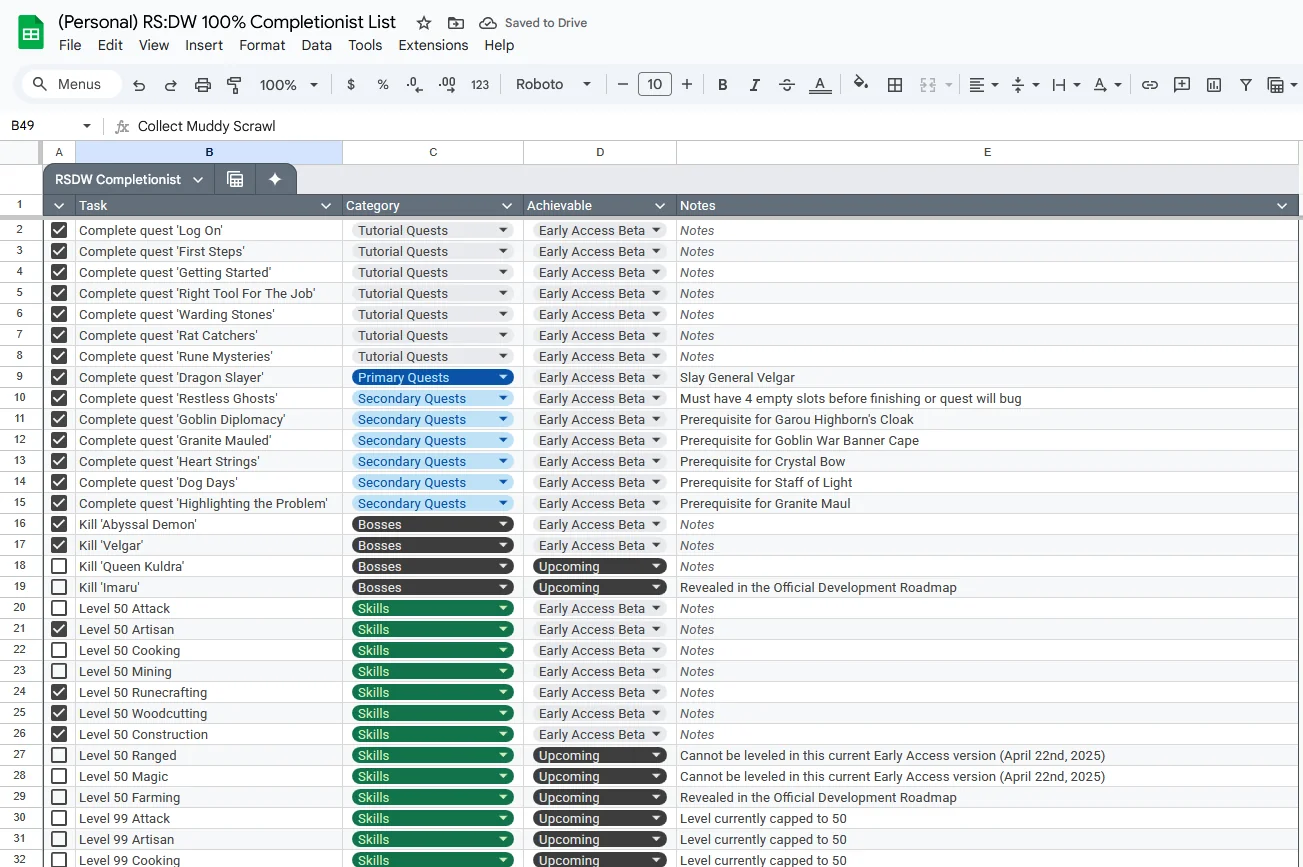Screen dimensions: 1303x867
Task: Click the Menus search button
Action: pos(68,85)
